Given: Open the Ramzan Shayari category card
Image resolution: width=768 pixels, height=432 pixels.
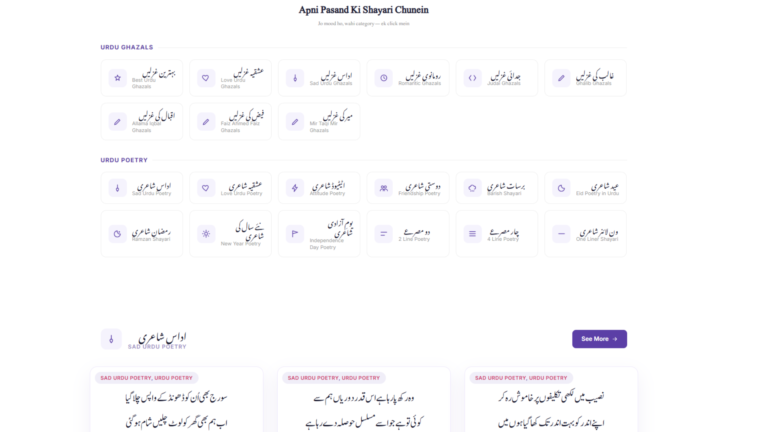Looking at the screenshot, I should click(142, 234).
